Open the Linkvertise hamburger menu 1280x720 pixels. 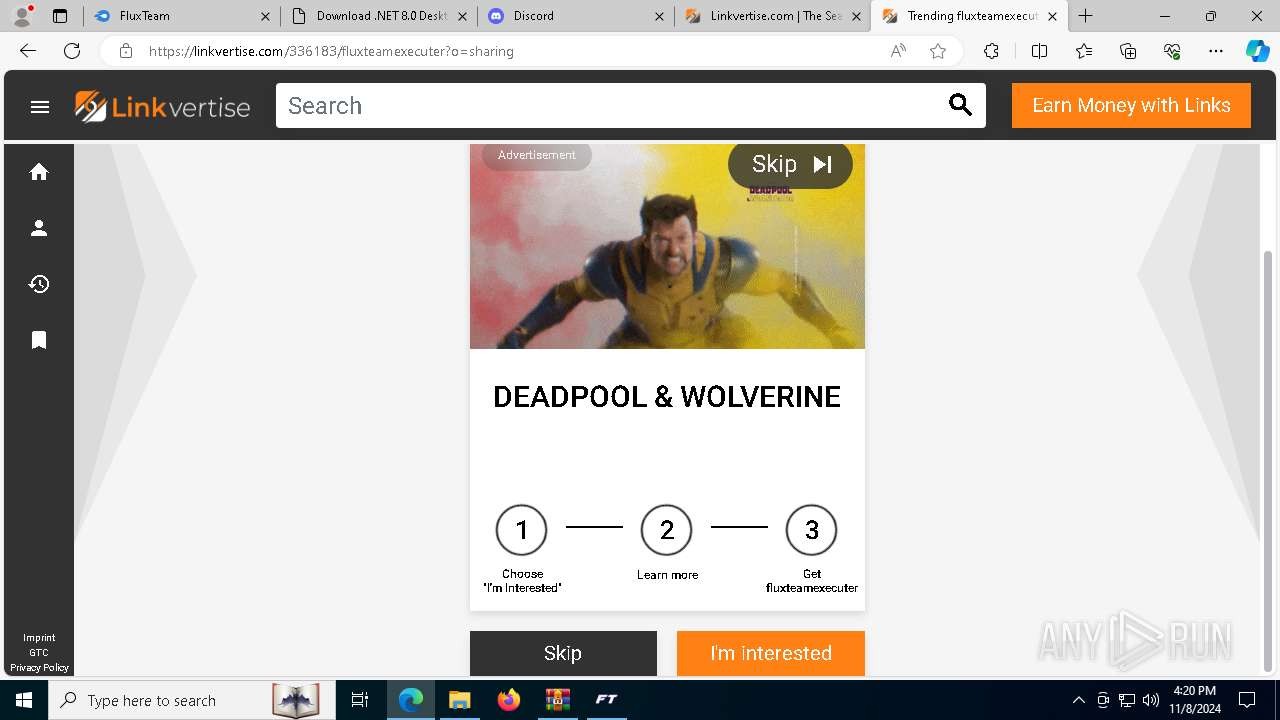[40, 106]
